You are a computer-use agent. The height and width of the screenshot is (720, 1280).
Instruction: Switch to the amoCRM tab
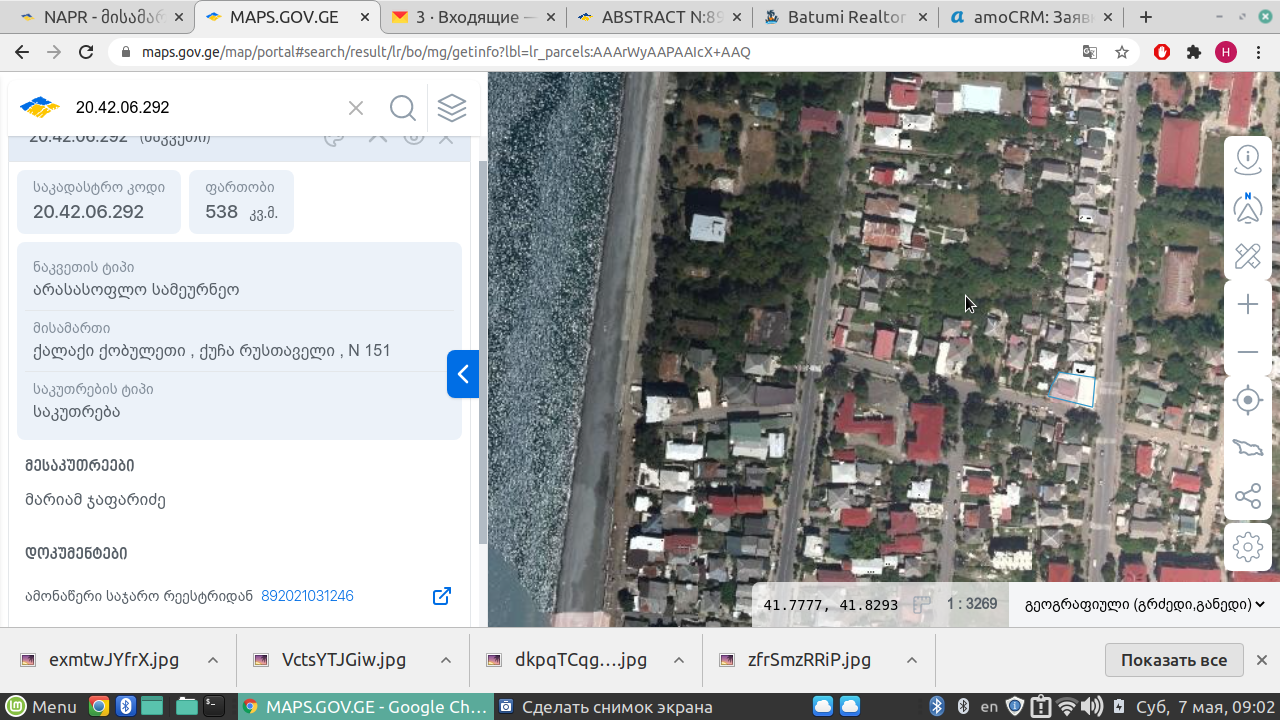pyautogui.click(x=1031, y=17)
